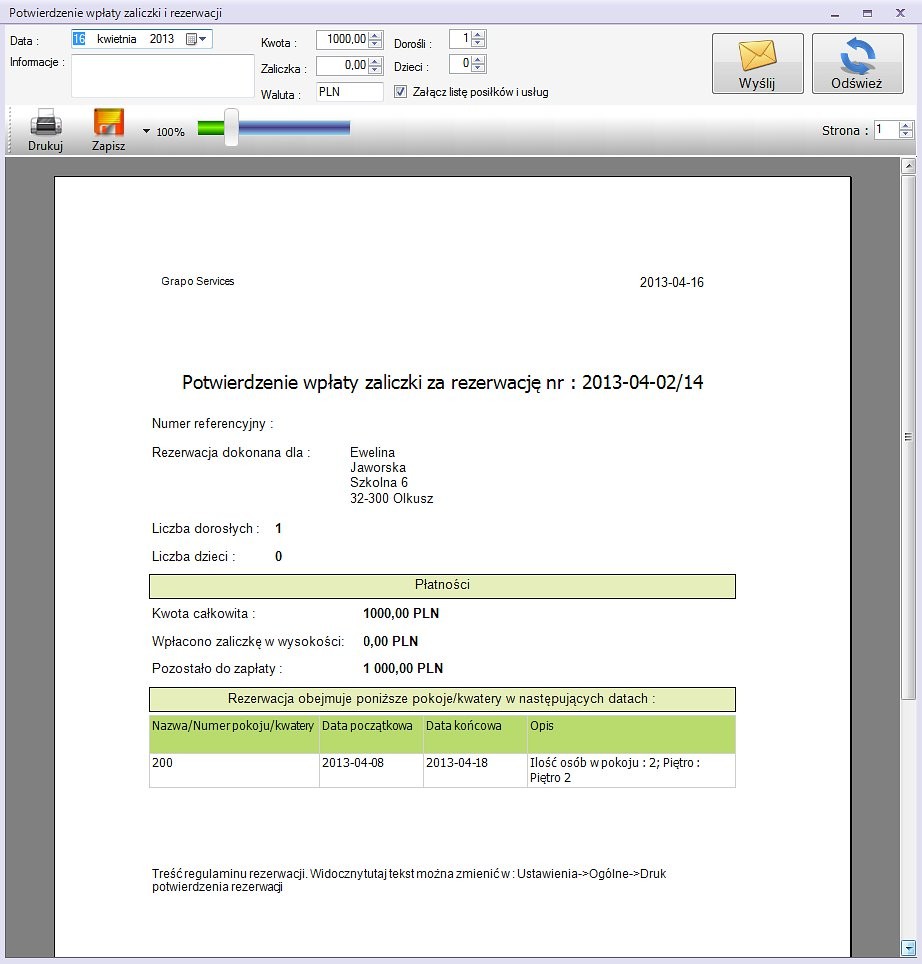Click the blue zoom slider track

(294, 127)
